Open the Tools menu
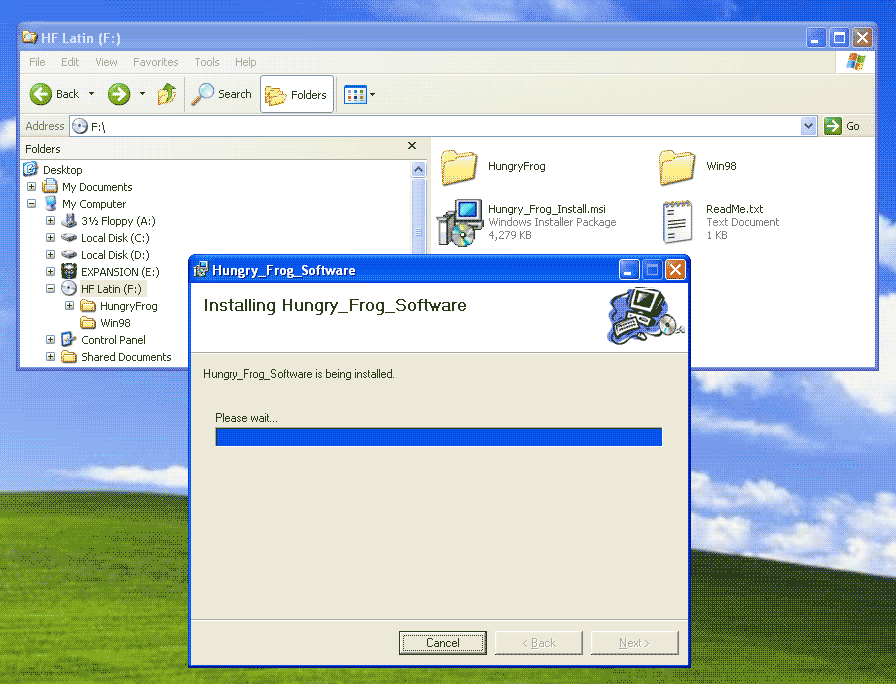Screen dimensions: 896x684 207,62
